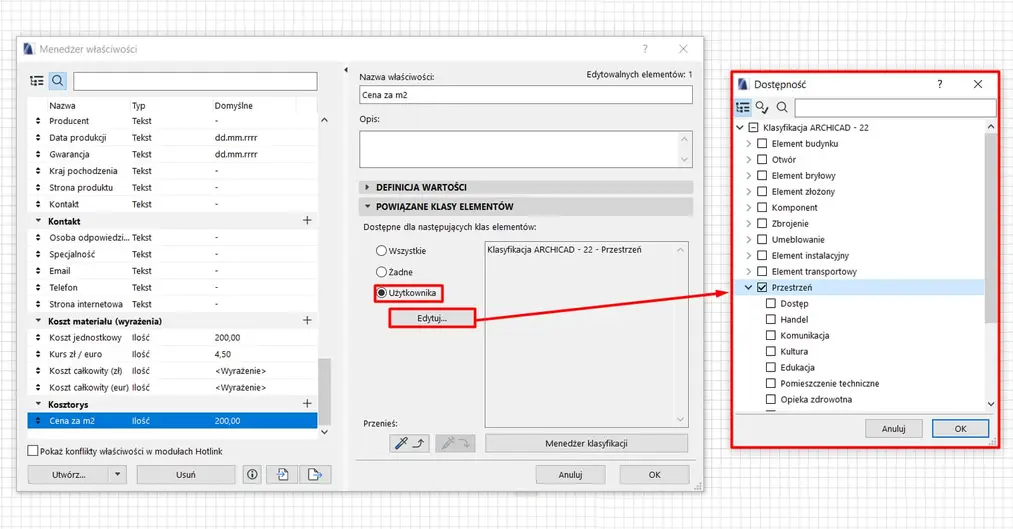Click Anuluj in Menedżer właściwości
1013x529 pixels.
570,475
